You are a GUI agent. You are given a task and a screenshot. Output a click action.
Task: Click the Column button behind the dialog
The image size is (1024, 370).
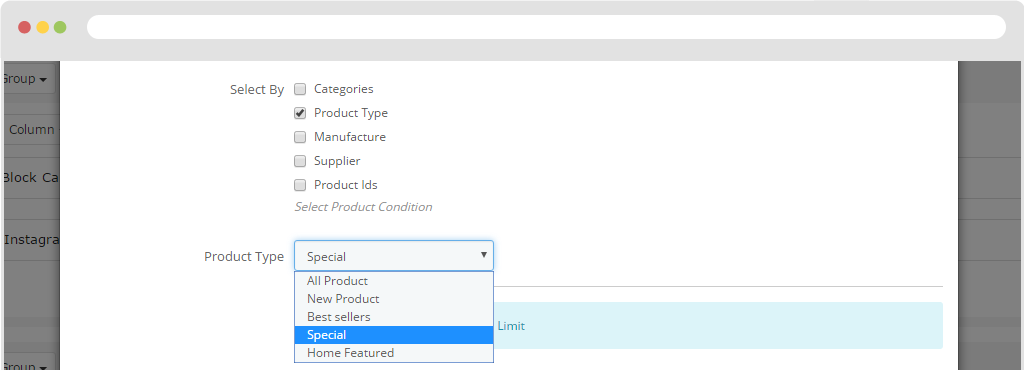[31, 129]
